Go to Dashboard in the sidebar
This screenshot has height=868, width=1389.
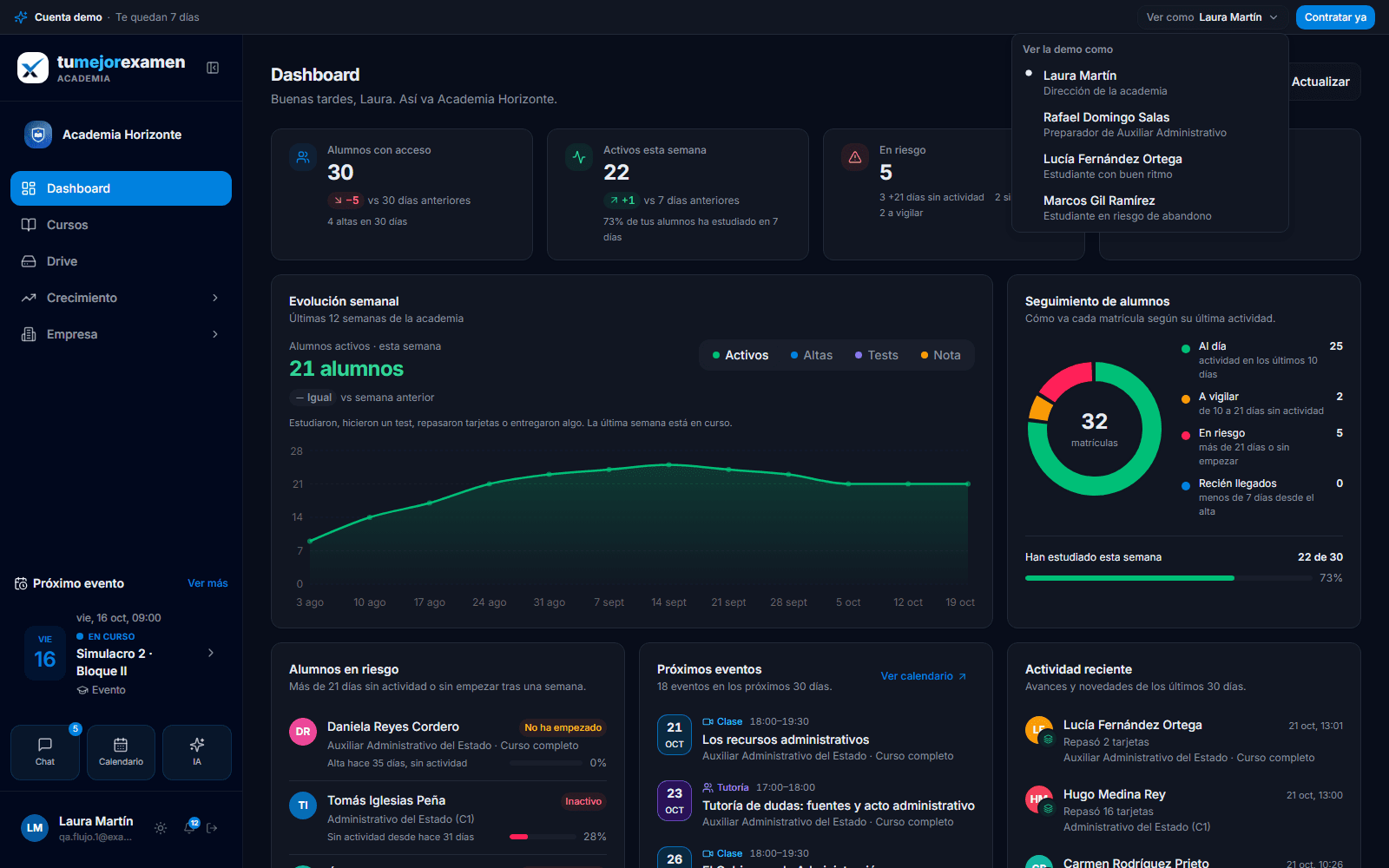[x=121, y=188]
